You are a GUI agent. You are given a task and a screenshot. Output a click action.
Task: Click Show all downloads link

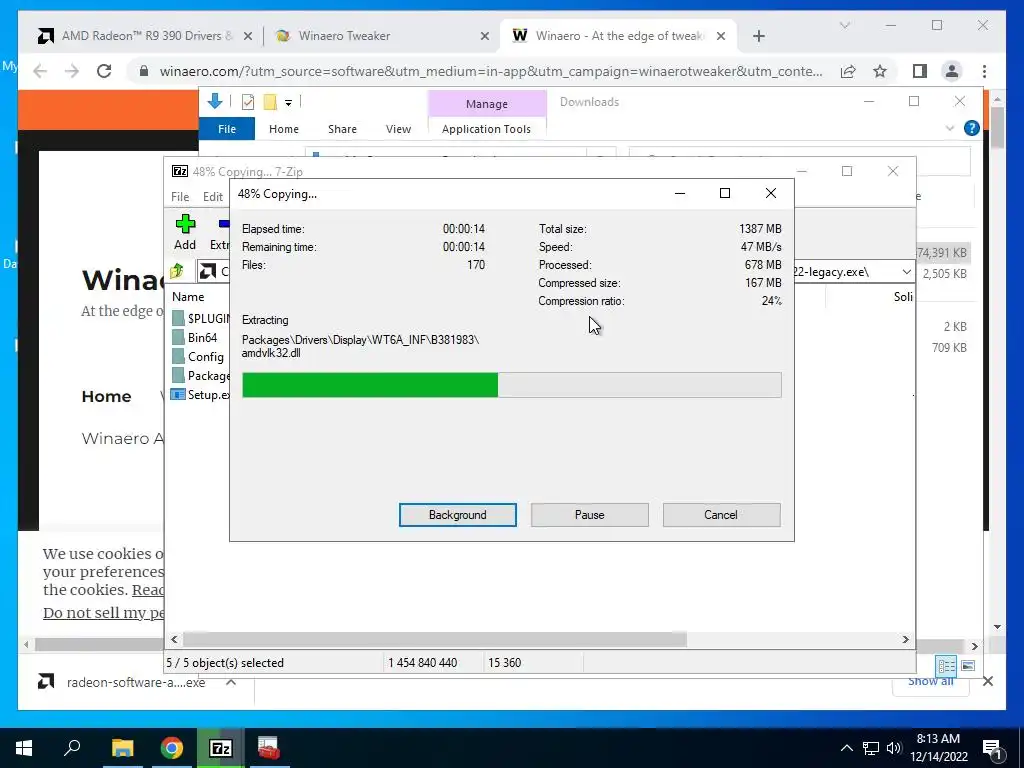930,681
